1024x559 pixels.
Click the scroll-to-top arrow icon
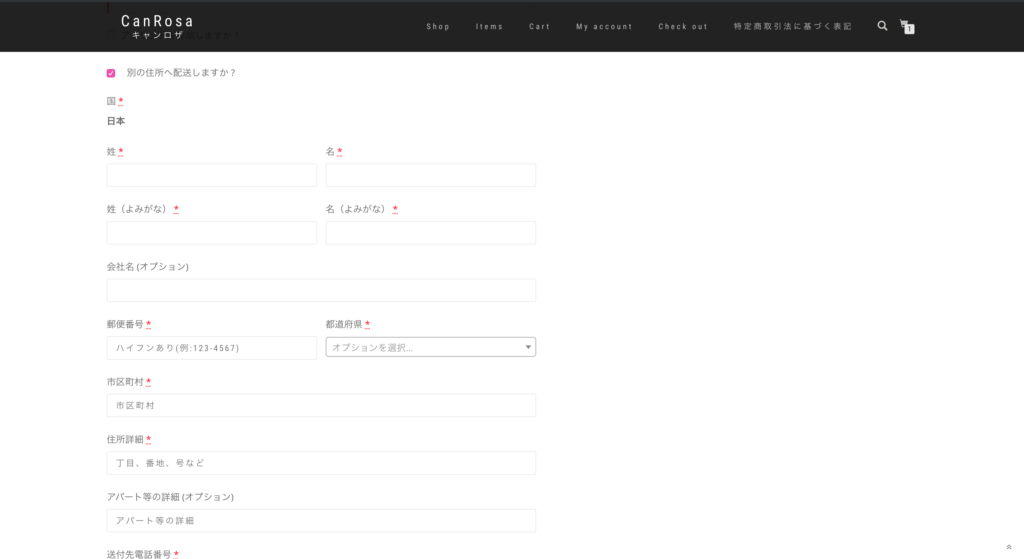tap(1009, 547)
